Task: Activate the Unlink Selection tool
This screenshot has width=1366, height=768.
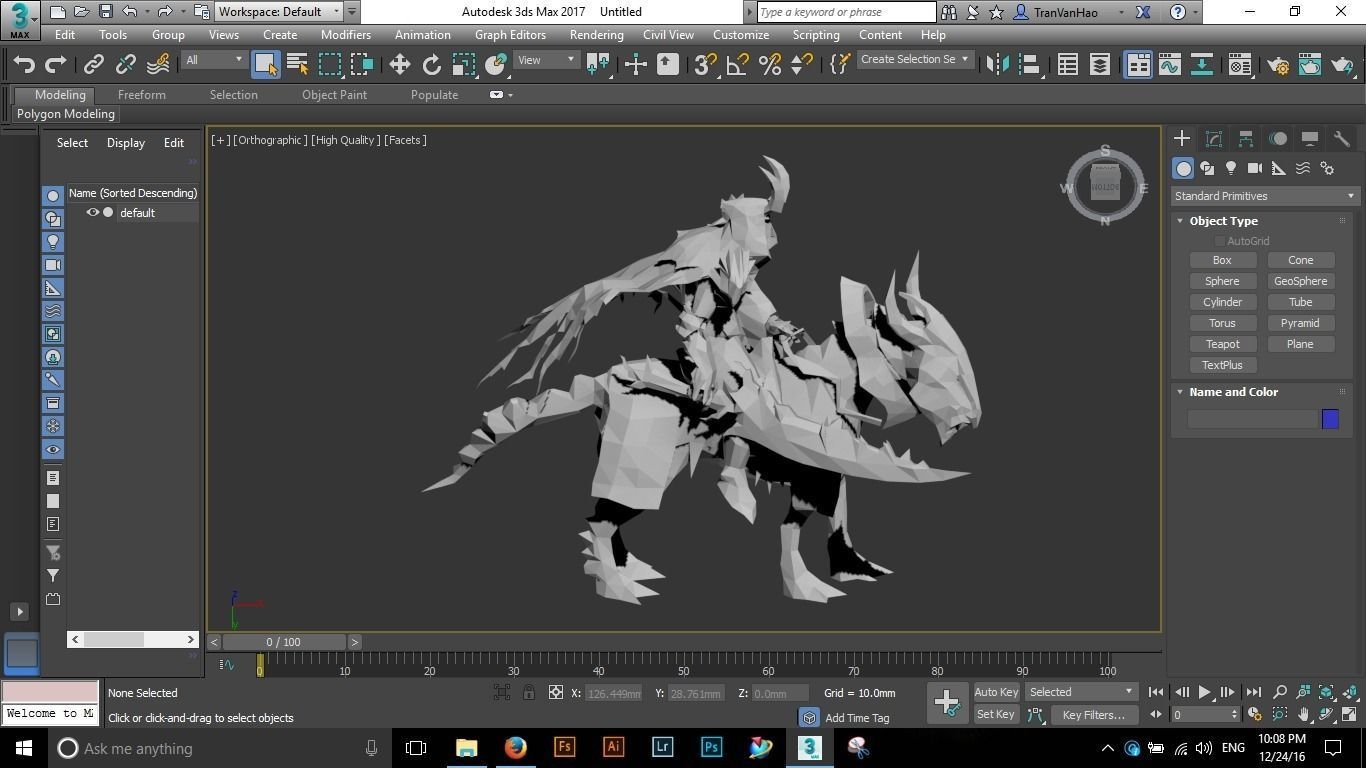Action: 125,64
